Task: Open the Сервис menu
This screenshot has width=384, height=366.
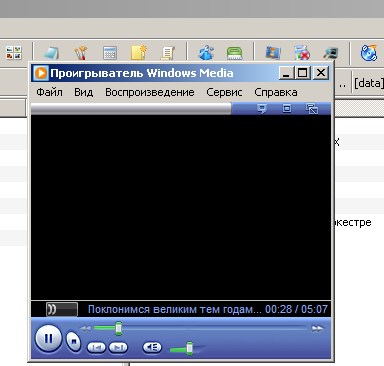Action: [224, 92]
